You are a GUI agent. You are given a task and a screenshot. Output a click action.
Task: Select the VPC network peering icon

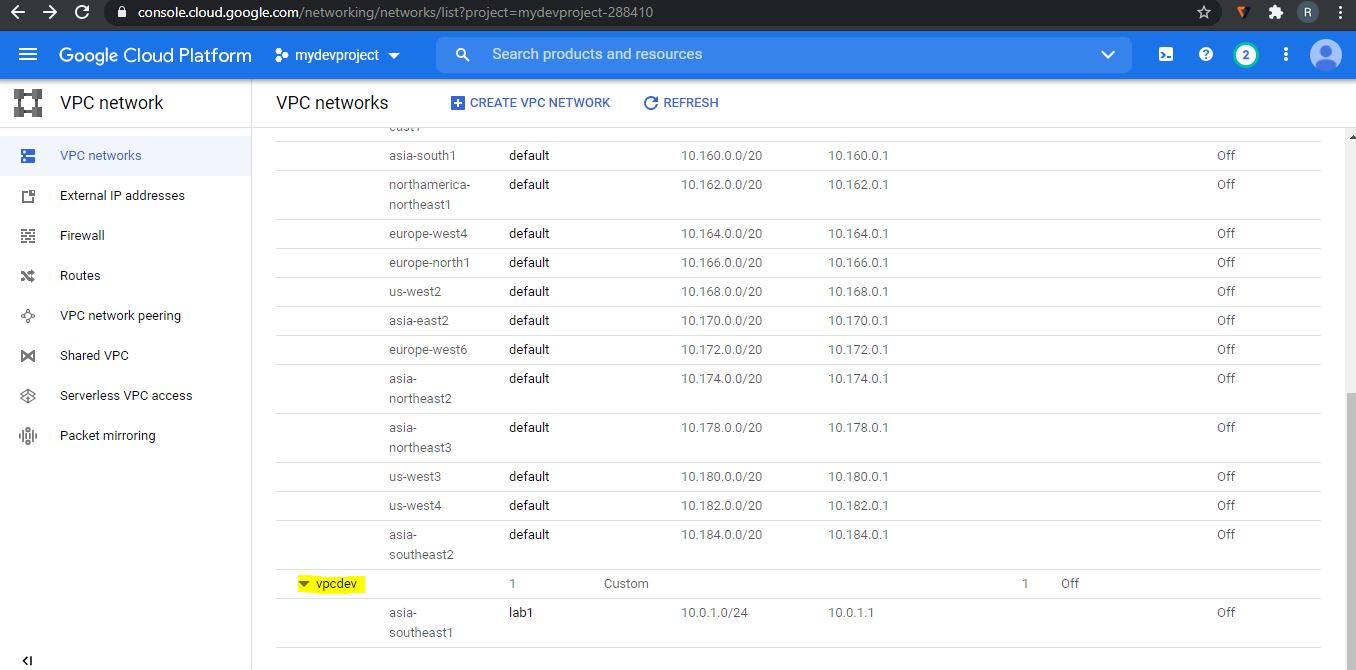click(x=28, y=315)
